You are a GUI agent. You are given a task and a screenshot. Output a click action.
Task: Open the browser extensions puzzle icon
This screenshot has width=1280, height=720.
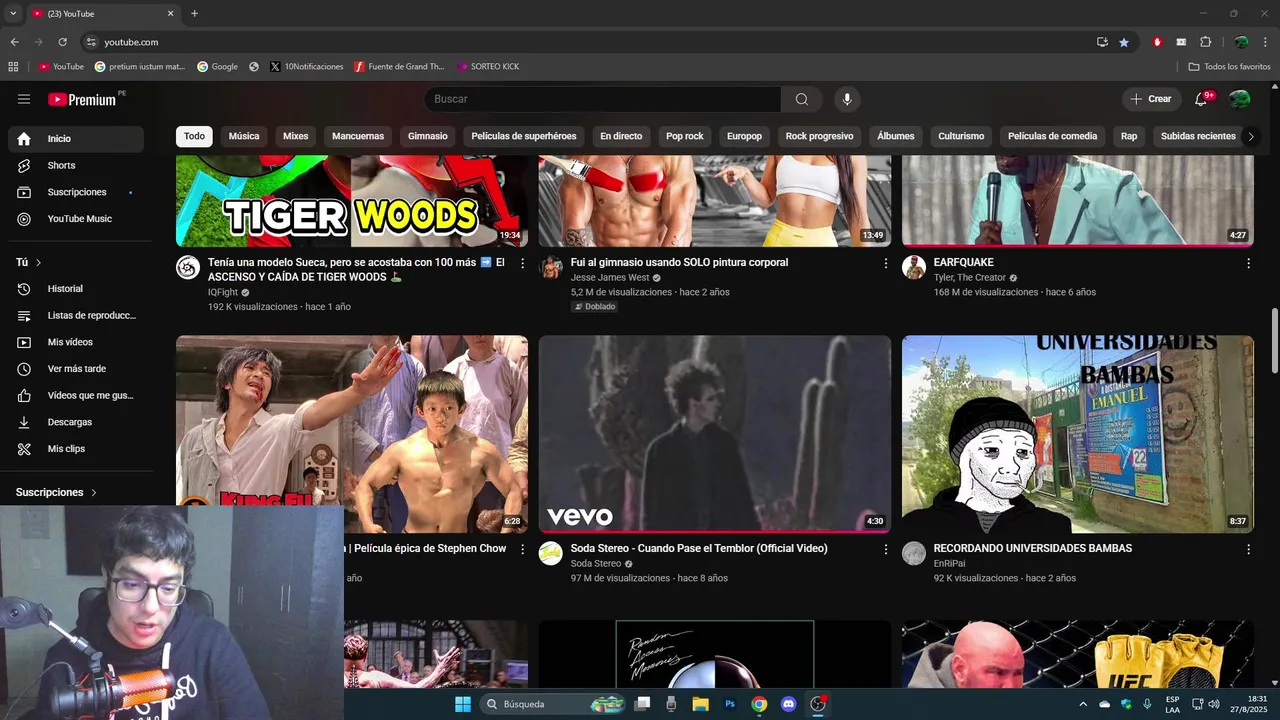click(x=1205, y=42)
